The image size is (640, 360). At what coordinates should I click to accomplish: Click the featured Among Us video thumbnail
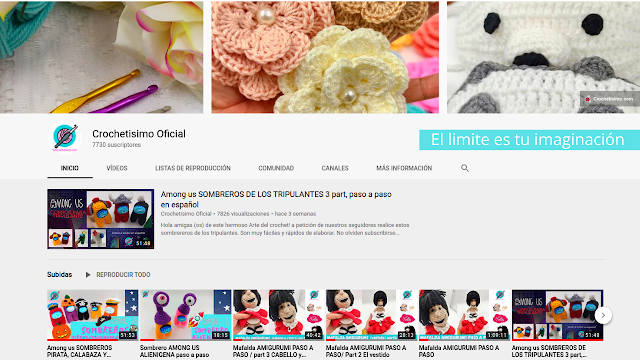pyautogui.click(x=100, y=219)
